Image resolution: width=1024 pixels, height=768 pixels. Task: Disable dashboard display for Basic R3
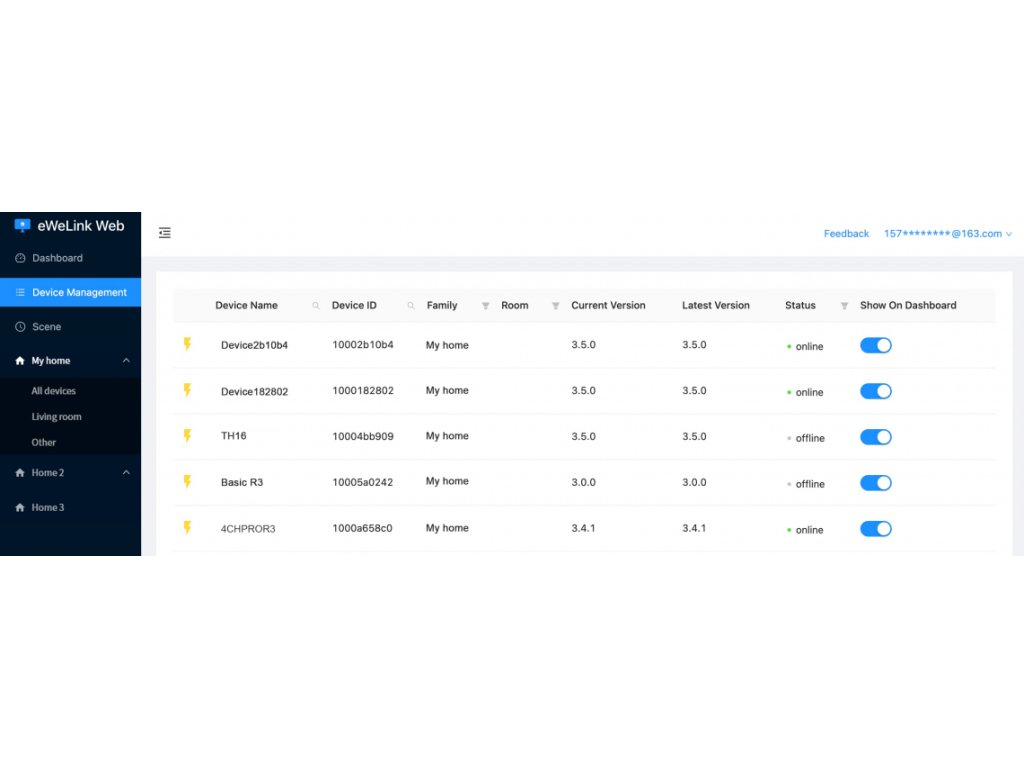(x=876, y=483)
